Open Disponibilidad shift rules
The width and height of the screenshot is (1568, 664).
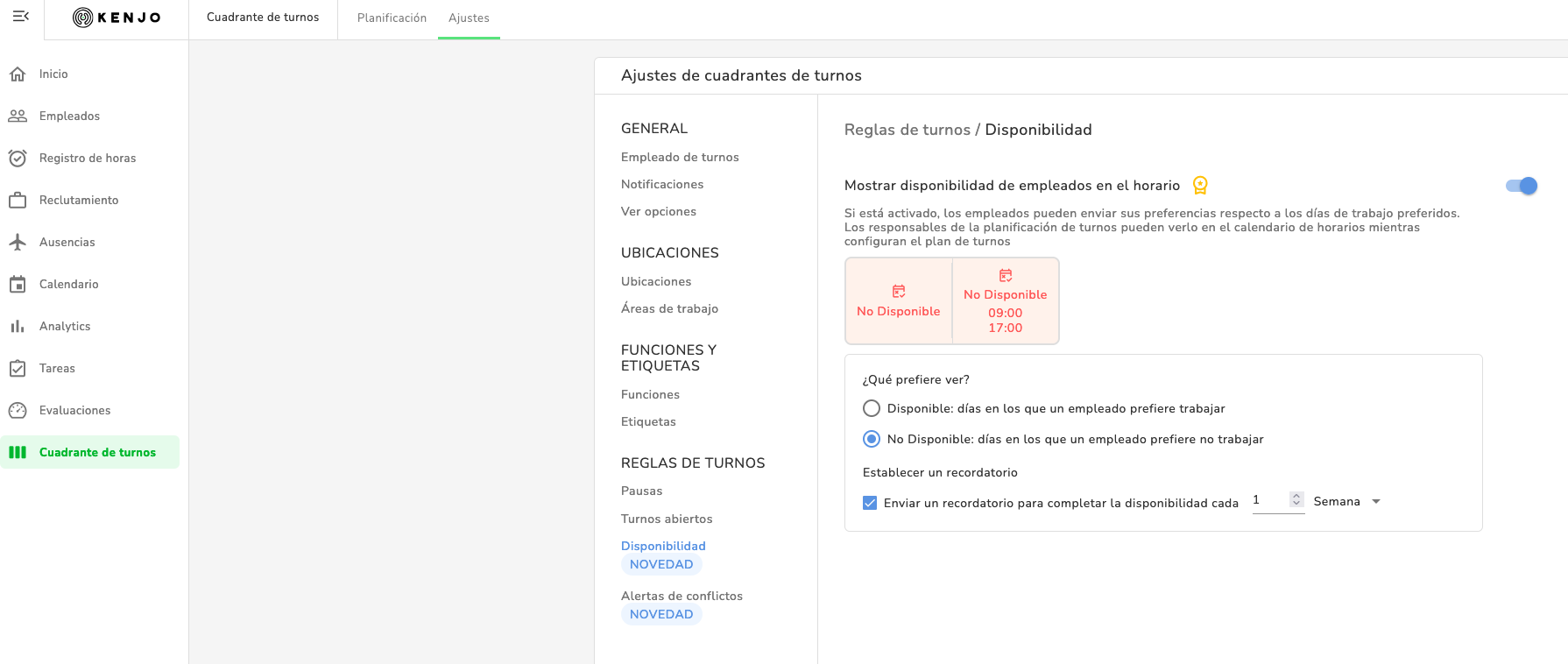click(663, 546)
